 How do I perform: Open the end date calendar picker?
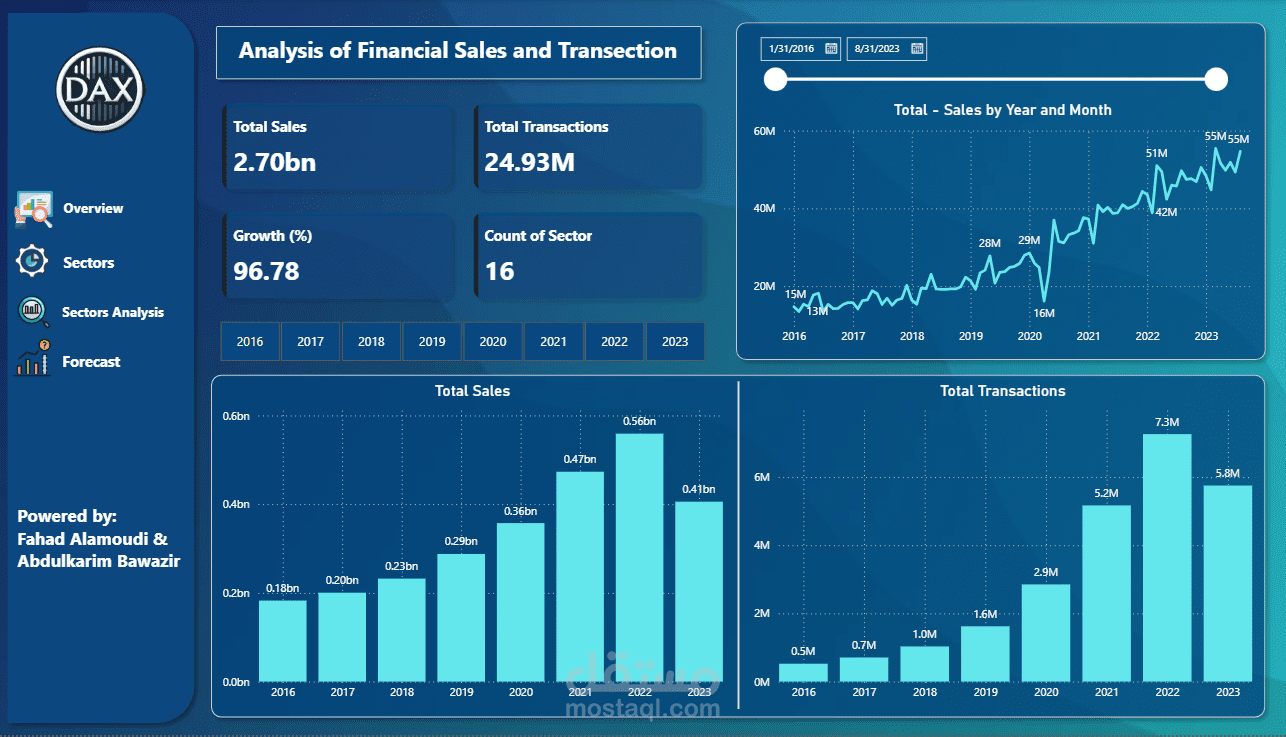(918, 49)
